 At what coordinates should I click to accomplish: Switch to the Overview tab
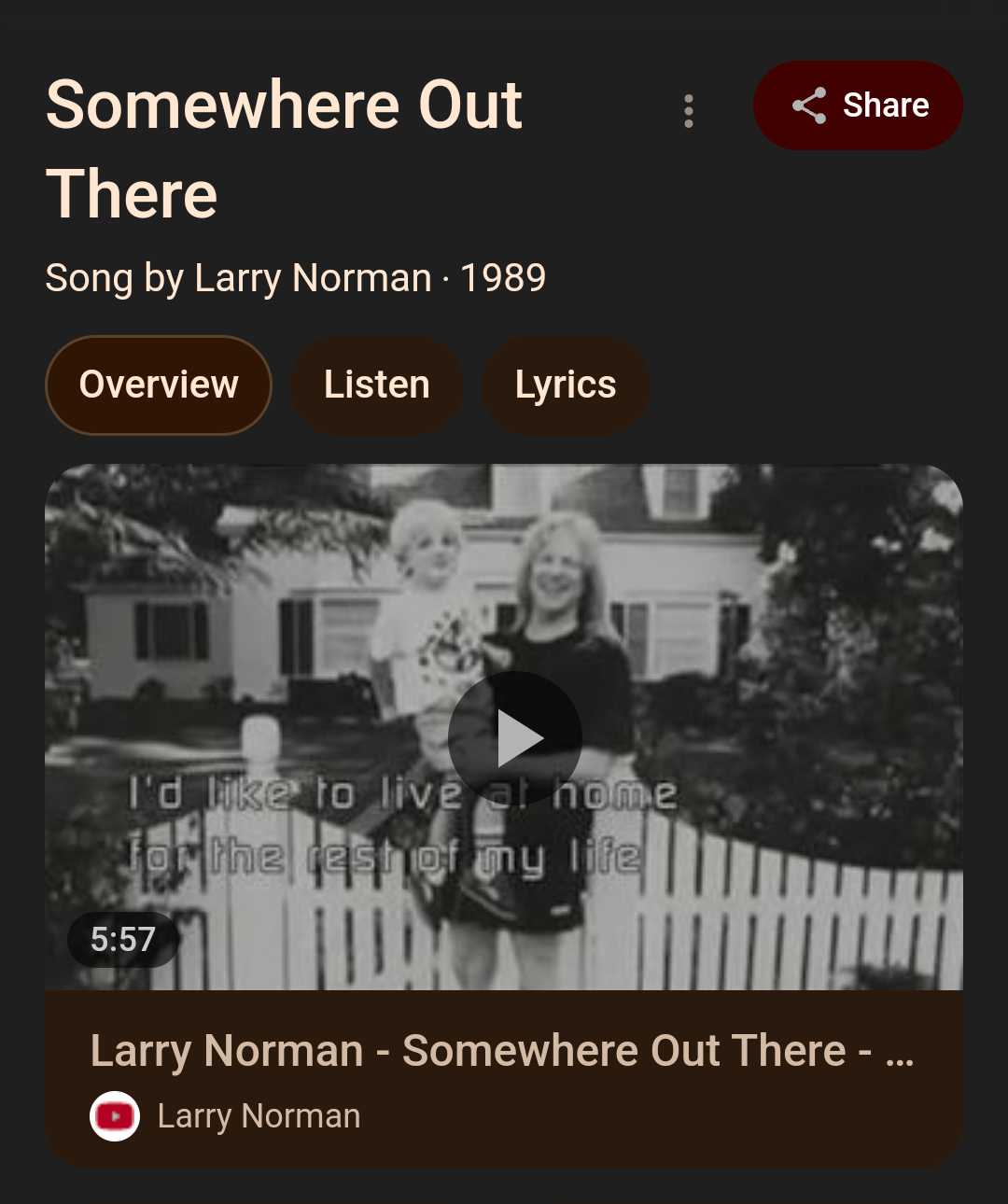pyautogui.click(x=159, y=385)
